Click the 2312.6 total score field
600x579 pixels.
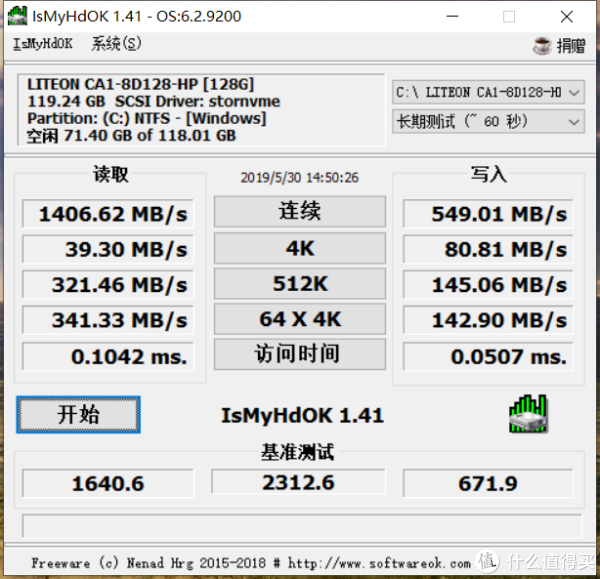pos(298,482)
